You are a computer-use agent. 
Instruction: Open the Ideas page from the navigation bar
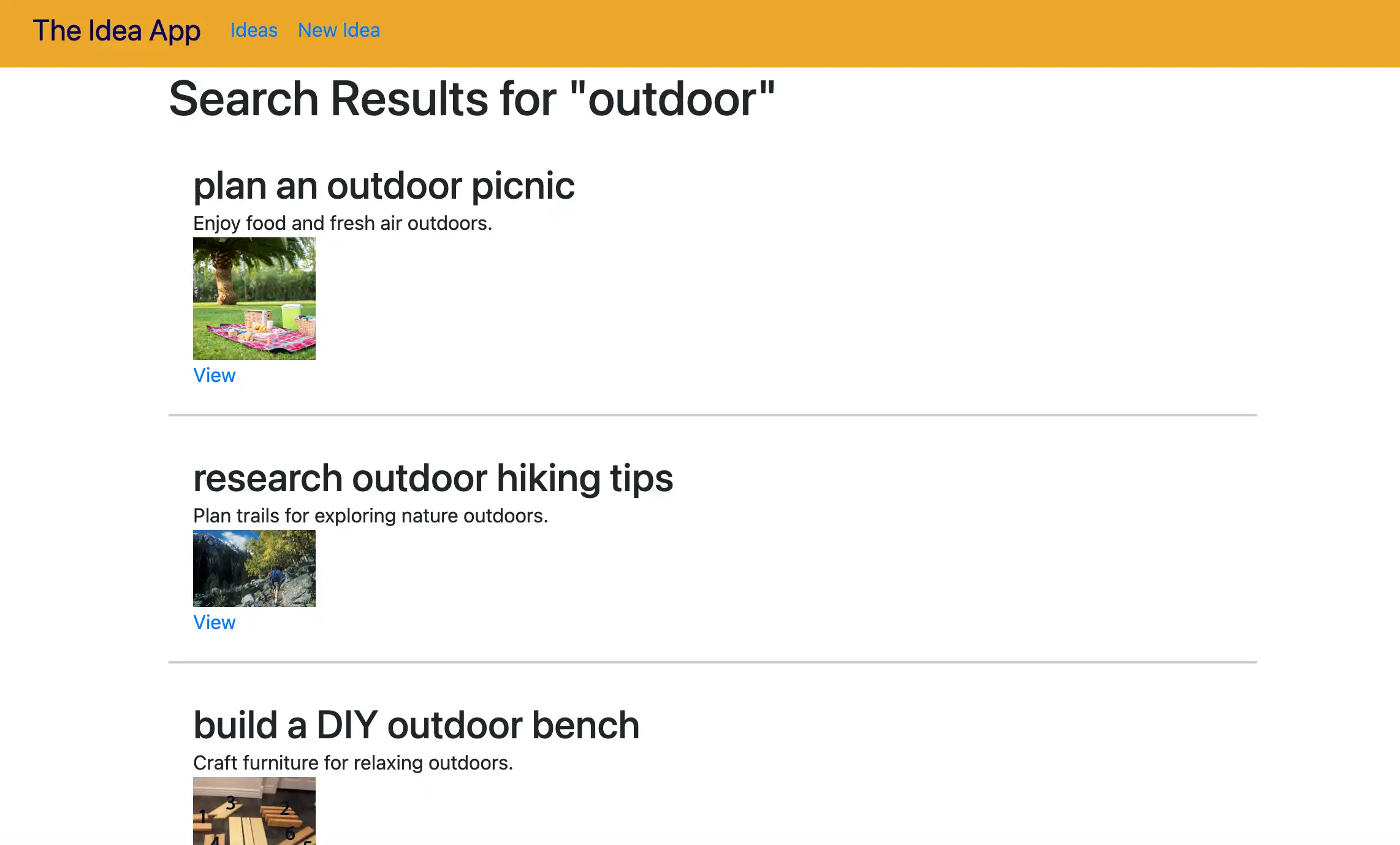253,30
